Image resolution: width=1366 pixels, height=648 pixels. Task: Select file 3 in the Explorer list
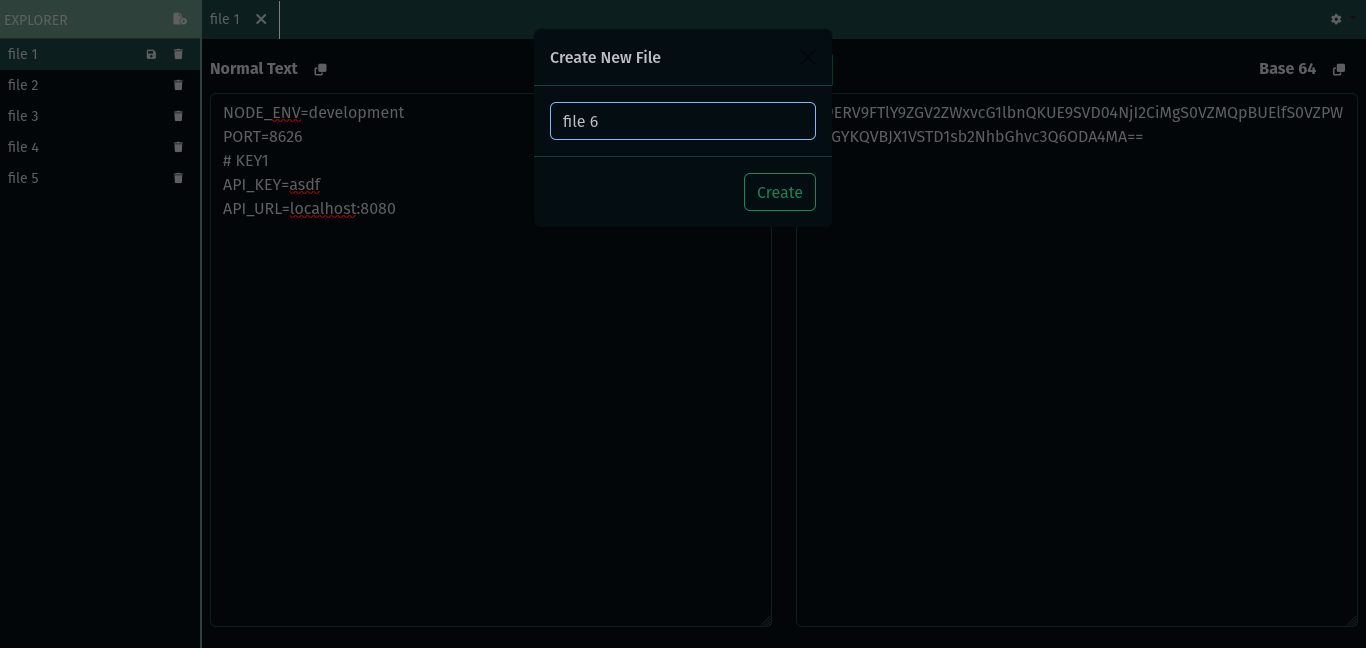[x=24, y=116]
